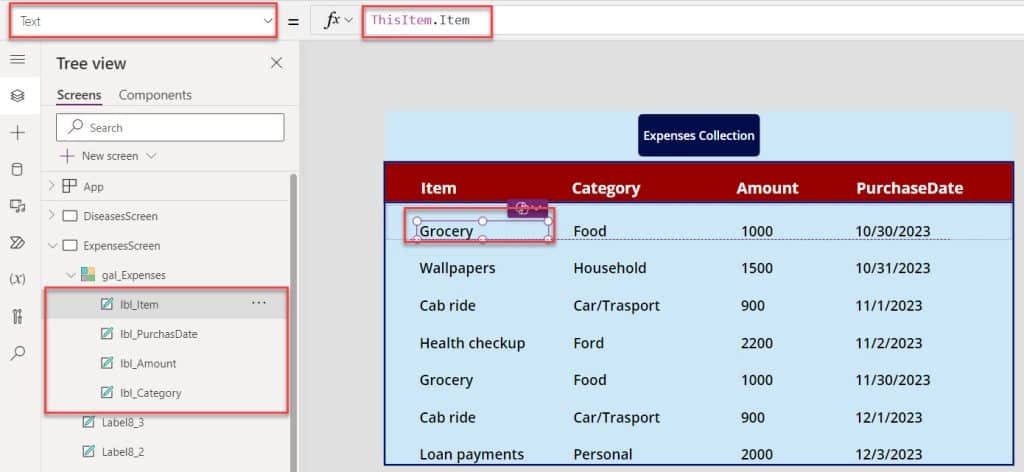
Task: Click the amount 1500
Action: [757, 268]
